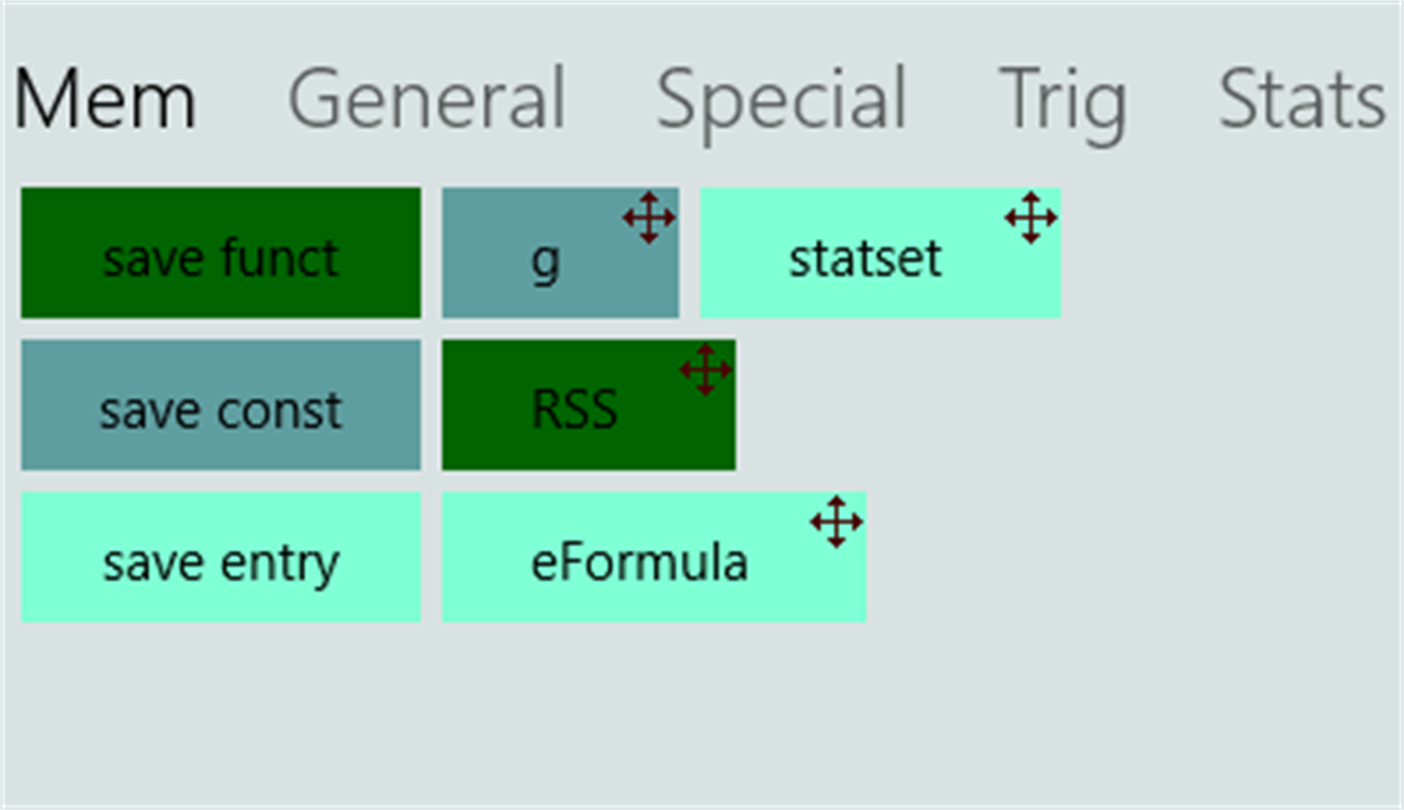Image resolution: width=1404 pixels, height=810 pixels.
Task: Select the Special tab
Action: click(x=781, y=99)
